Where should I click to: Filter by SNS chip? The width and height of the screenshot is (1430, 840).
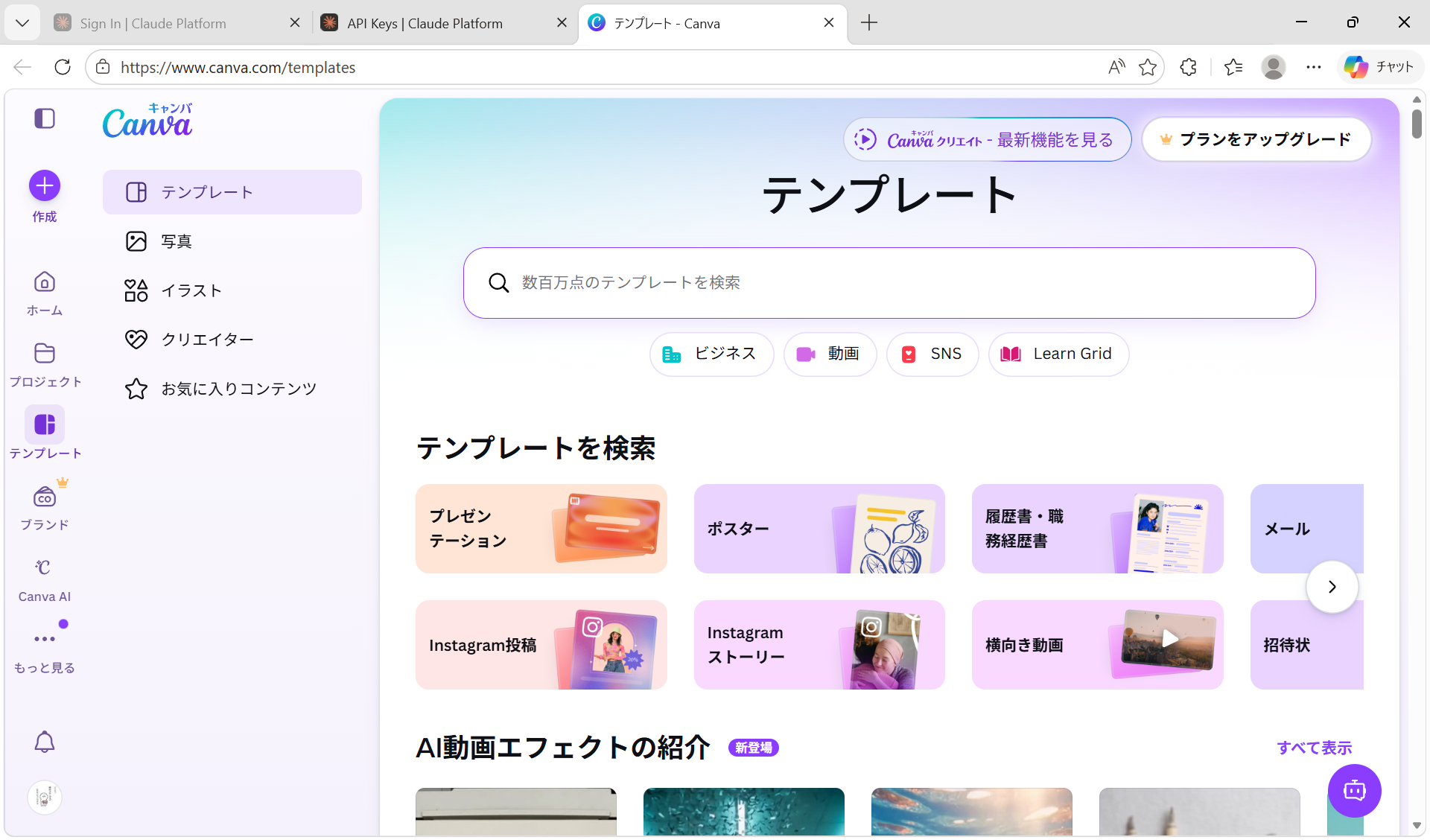(x=932, y=354)
